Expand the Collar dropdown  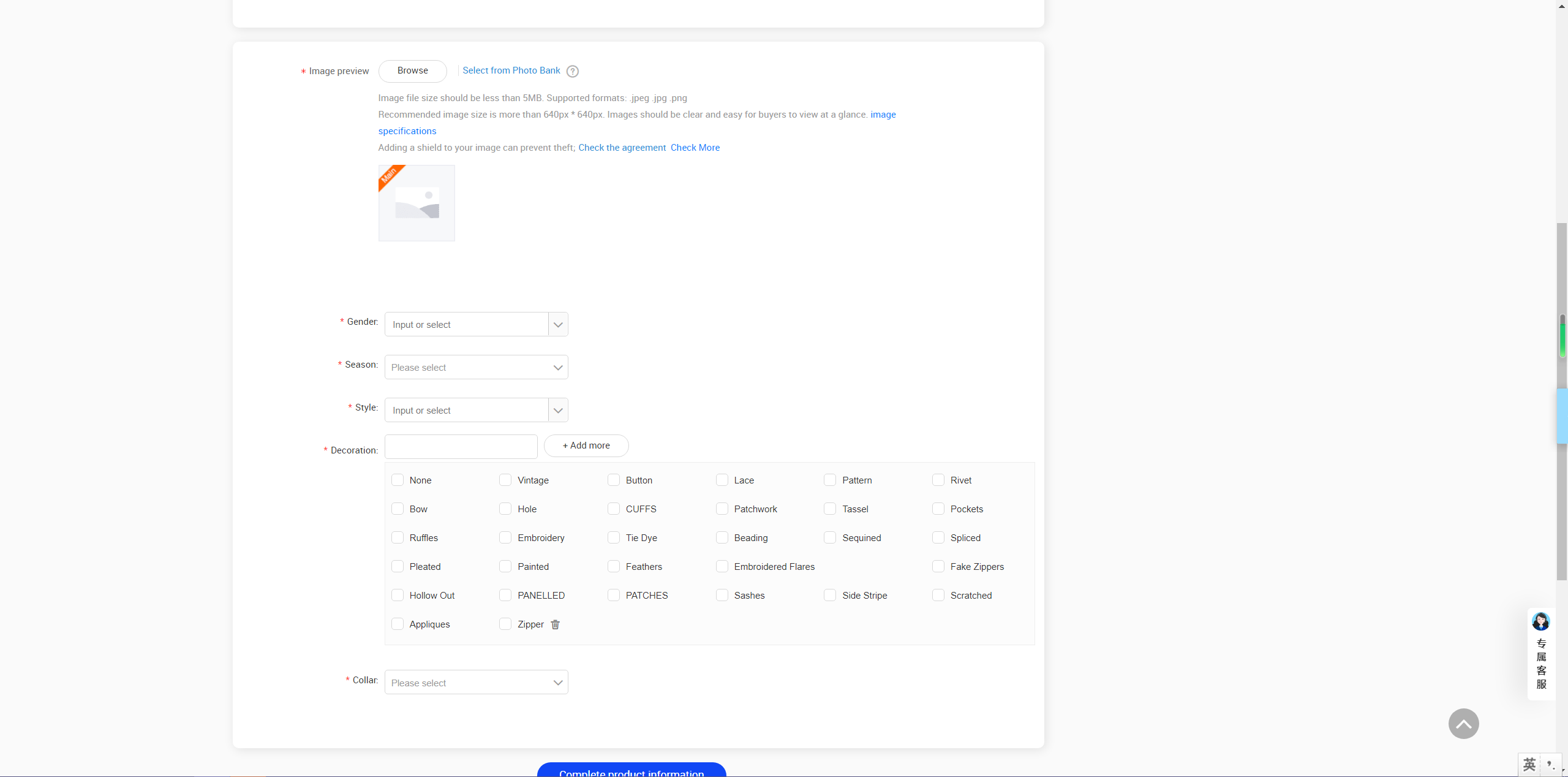(x=476, y=682)
